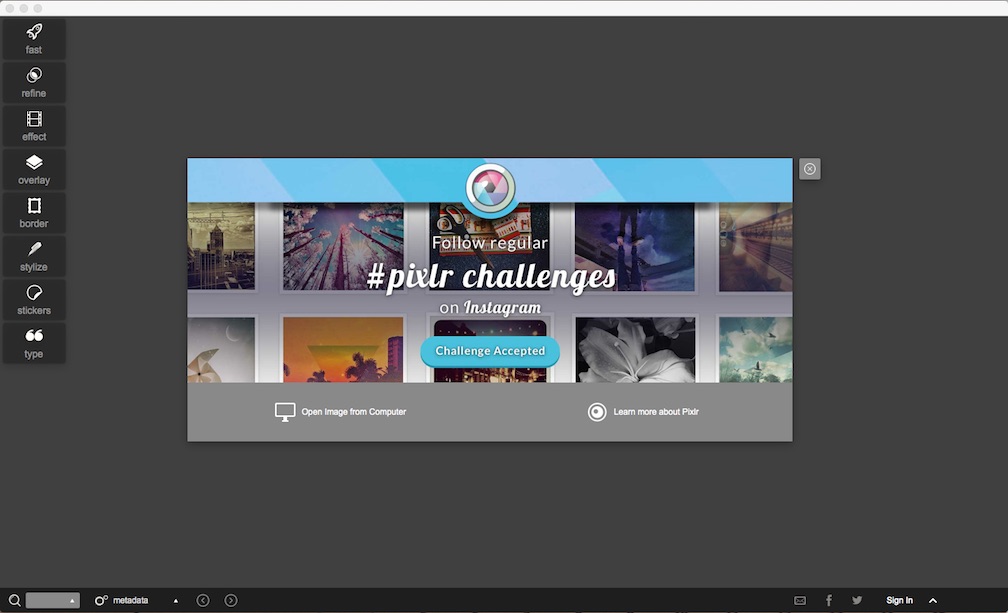Click the orange sunset palm trees thumbnail
Screen dimensions: 1008x613
click(343, 350)
